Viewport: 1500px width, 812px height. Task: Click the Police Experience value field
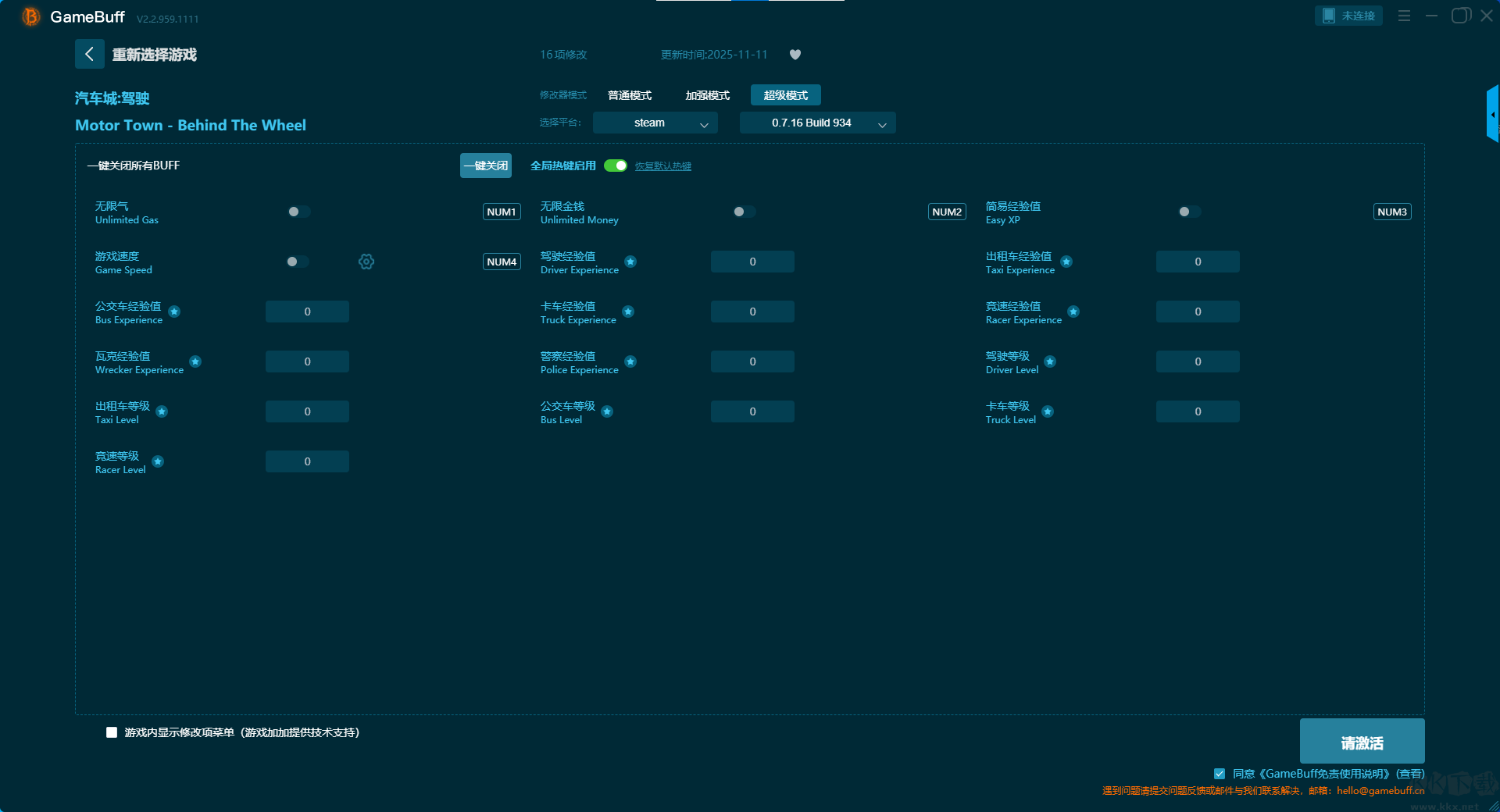click(x=752, y=361)
